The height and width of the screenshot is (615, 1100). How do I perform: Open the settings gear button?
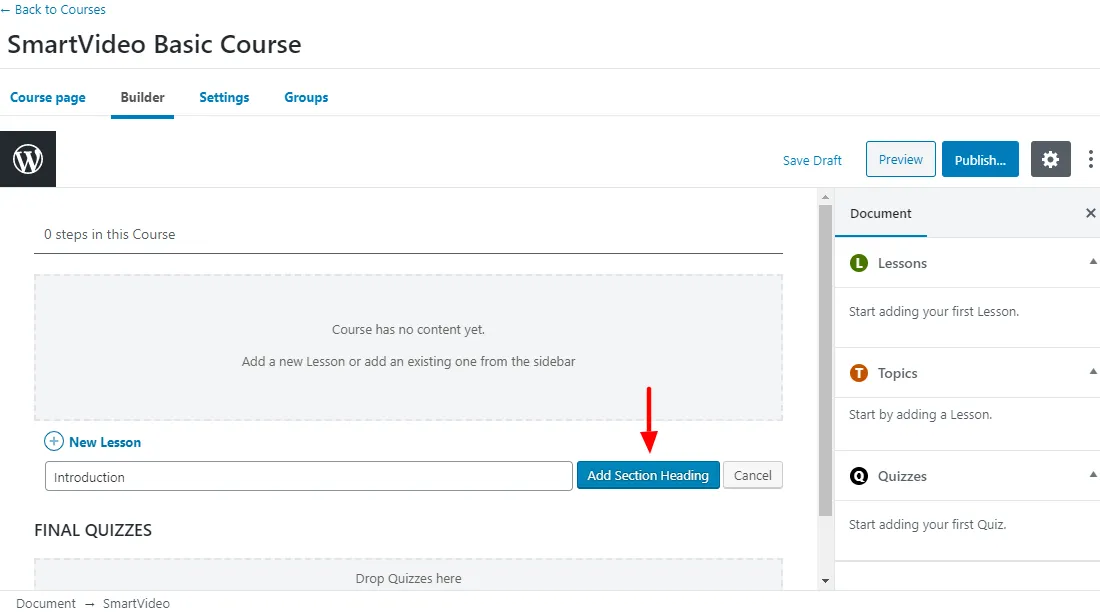click(1050, 159)
